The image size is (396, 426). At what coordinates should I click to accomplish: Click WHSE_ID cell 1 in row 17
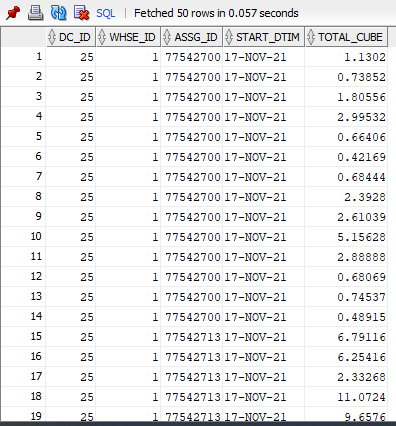pos(128,377)
